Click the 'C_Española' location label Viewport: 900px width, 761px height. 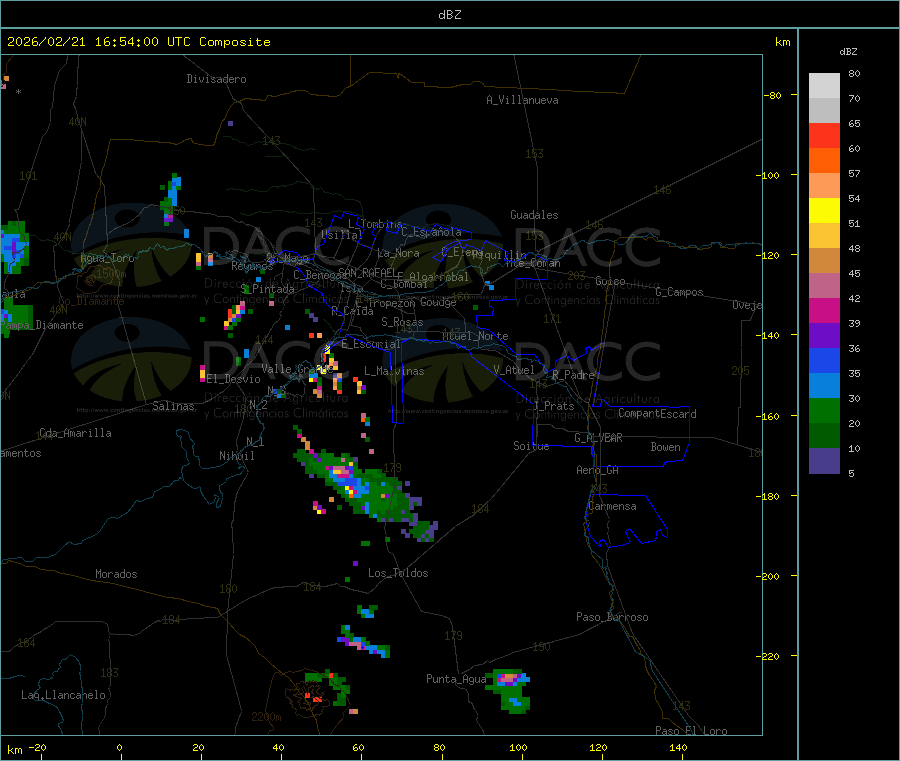point(432,232)
